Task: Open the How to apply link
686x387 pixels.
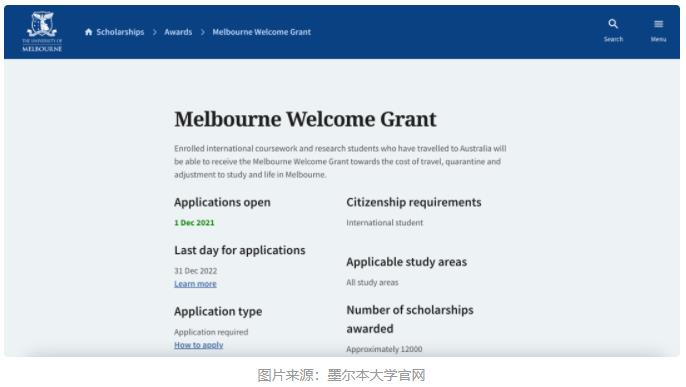Action: 199,345
